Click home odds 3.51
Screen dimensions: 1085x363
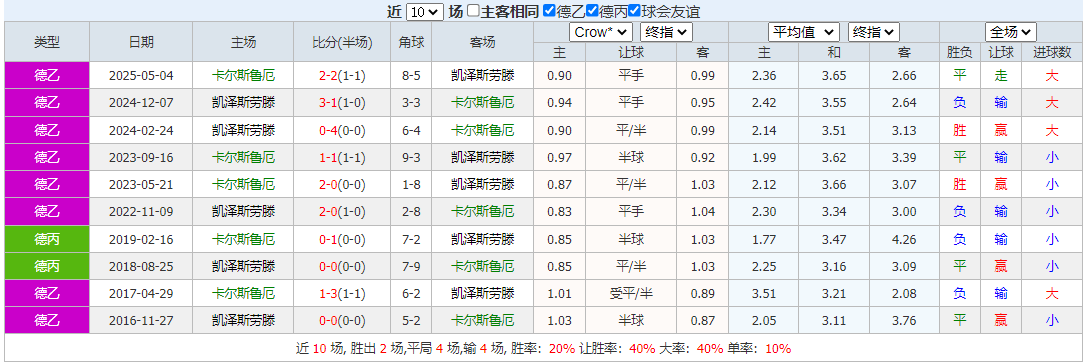764,294
